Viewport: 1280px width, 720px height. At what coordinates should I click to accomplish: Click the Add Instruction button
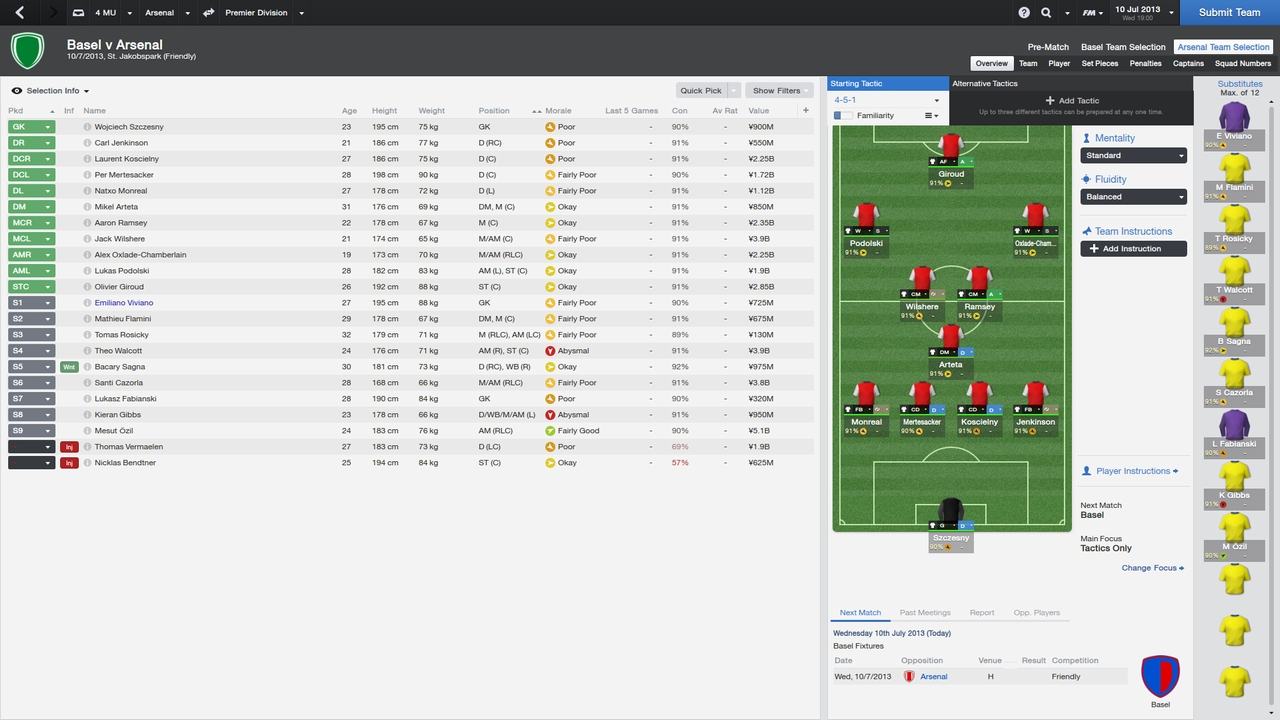[x=1133, y=248]
